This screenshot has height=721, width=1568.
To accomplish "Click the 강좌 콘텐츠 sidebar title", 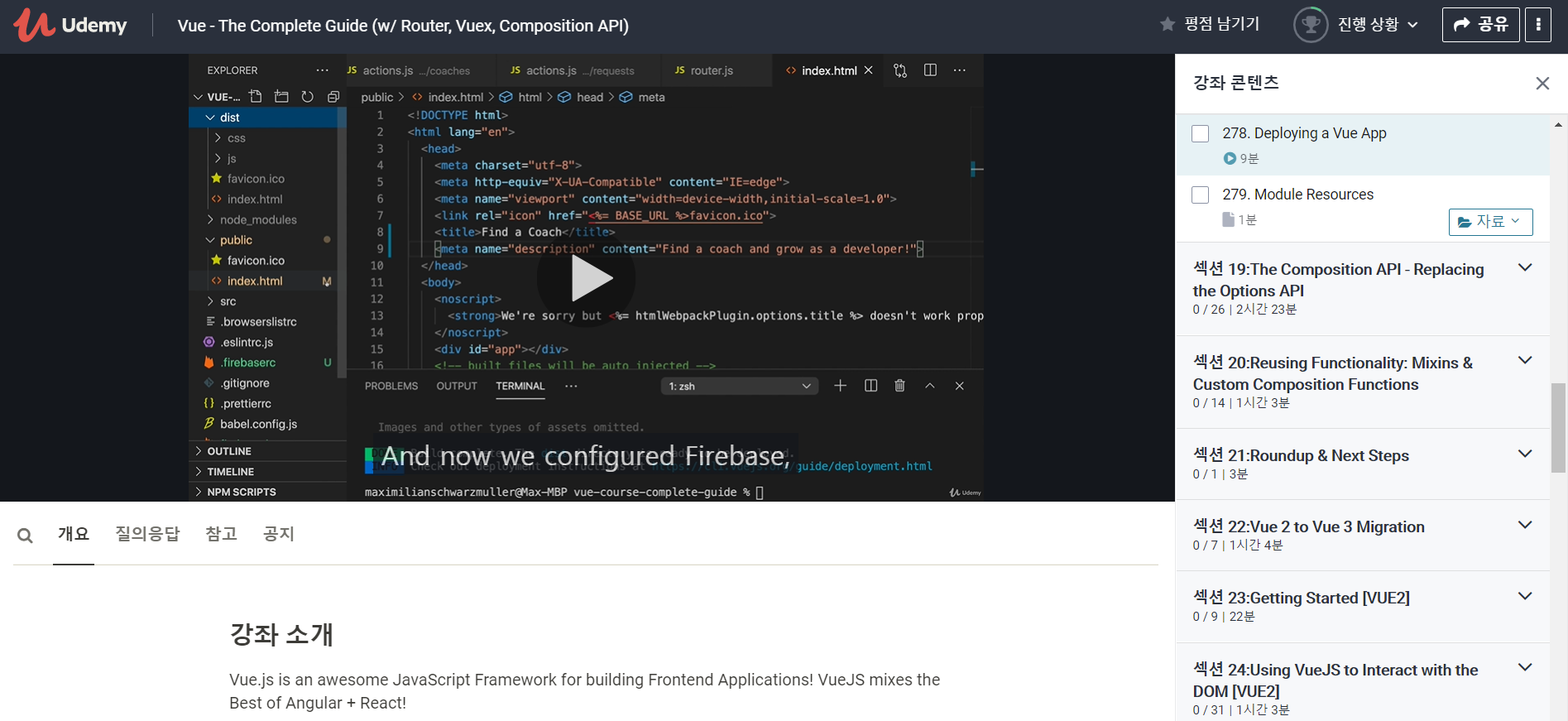I will [x=1236, y=83].
